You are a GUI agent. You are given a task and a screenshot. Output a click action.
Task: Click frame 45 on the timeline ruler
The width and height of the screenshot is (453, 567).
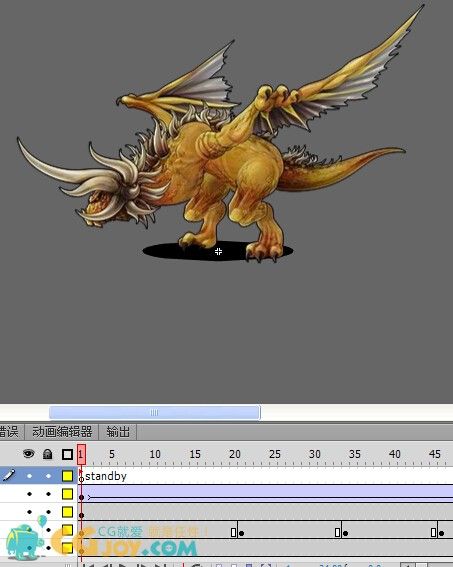tap(435, 454)
